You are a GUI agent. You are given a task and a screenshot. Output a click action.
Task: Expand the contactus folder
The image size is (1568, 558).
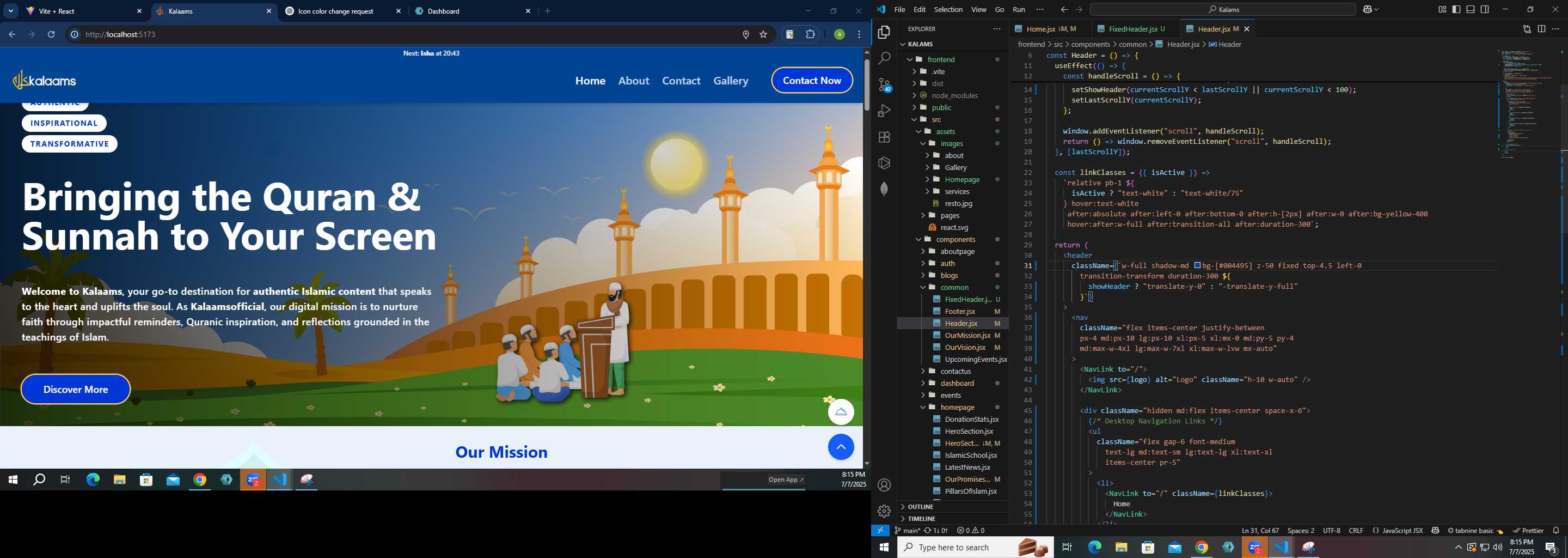923,372
